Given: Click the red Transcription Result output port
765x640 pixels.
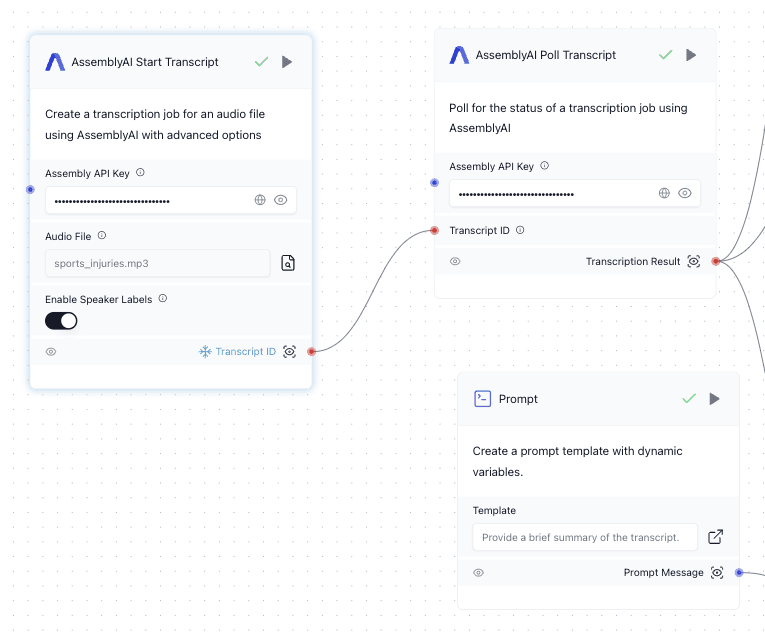Looking at the screenshot, I should pyautogui.click(x=715, y=261).
